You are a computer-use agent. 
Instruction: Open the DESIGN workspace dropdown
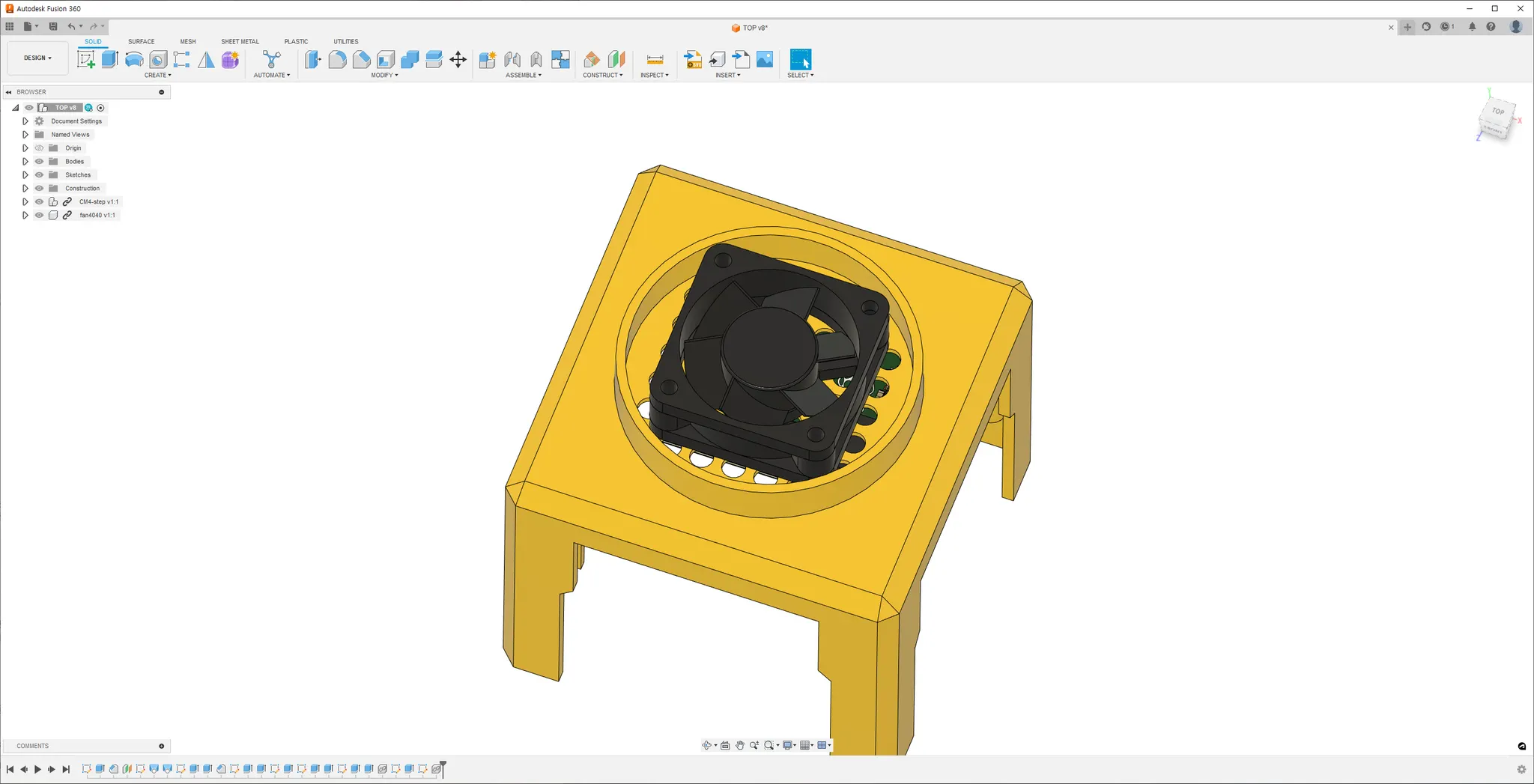pos(37,58)
